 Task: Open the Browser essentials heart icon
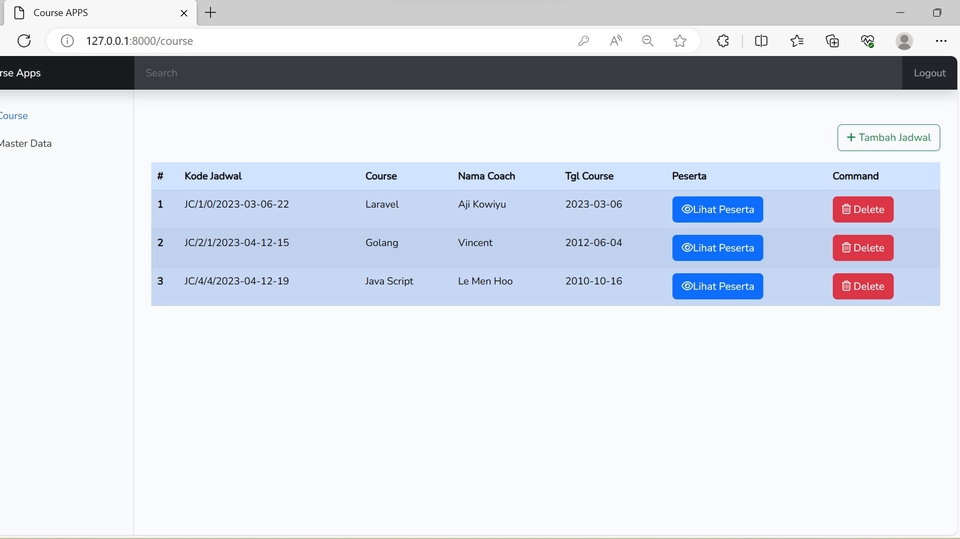click(868, 41)
